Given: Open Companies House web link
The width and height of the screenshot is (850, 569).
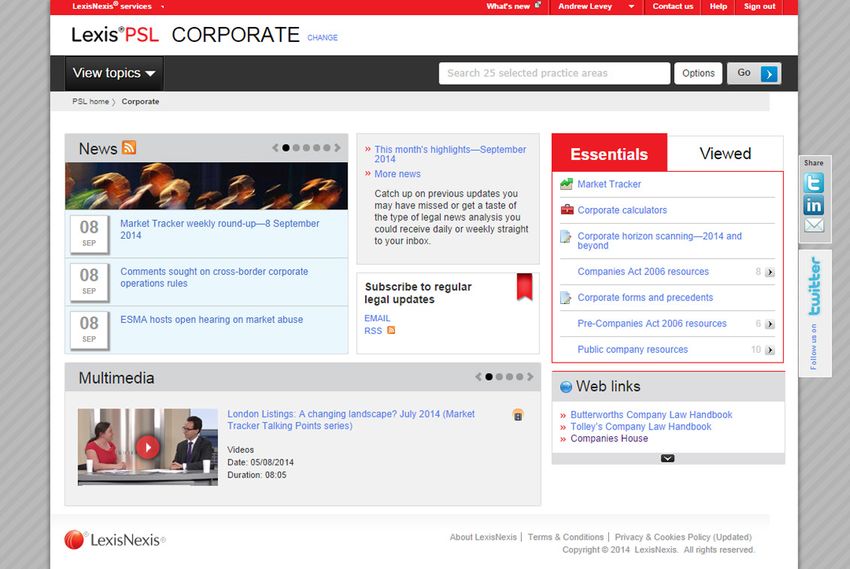Looking at the screenshot, I should pos(609,438).
